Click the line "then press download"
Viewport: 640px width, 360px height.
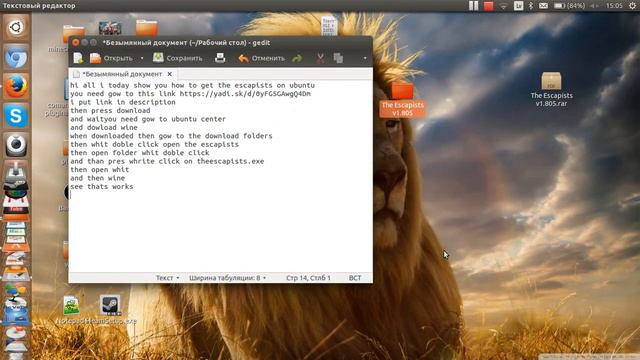pos(110,111)
